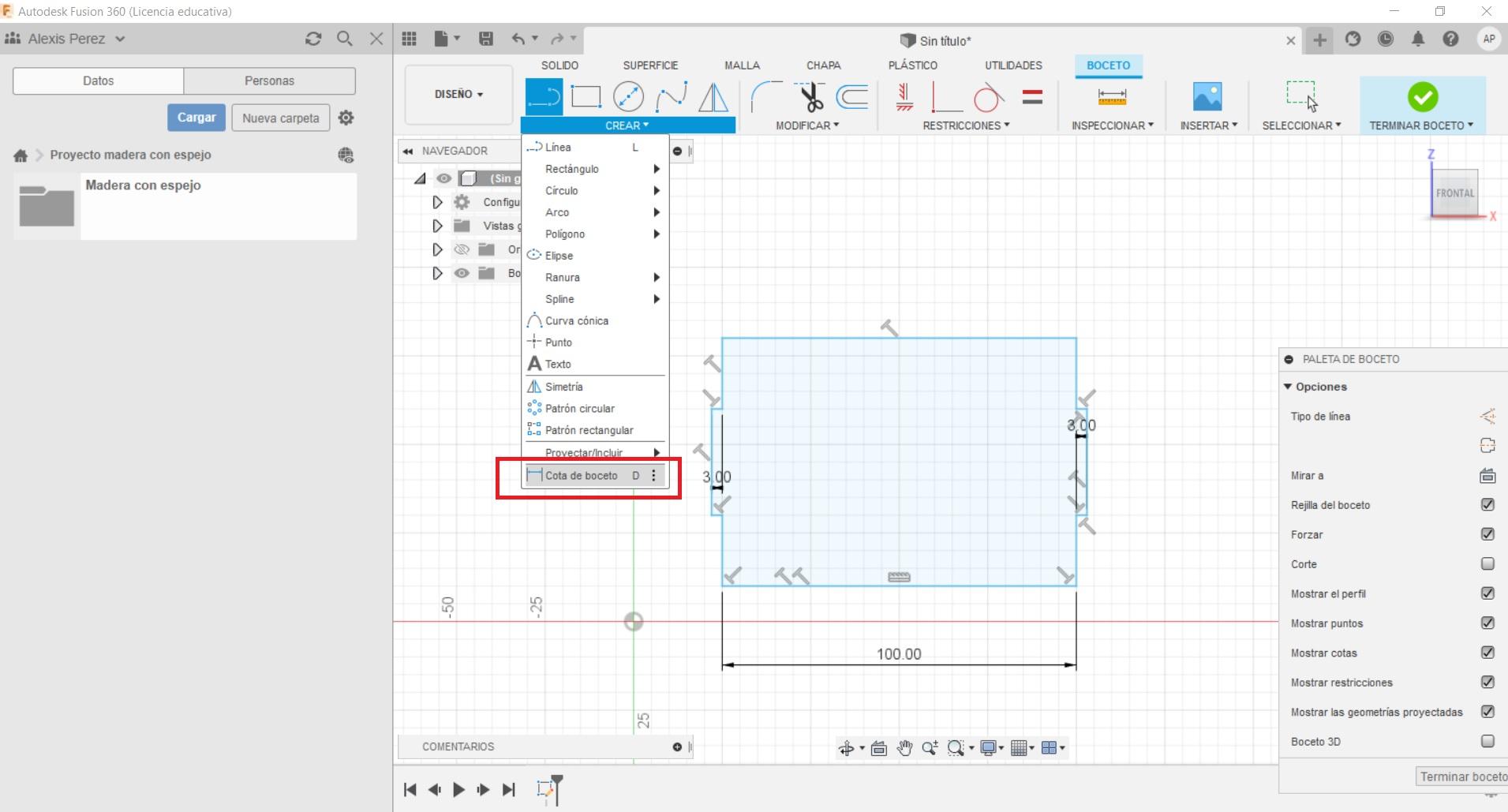Screen dimensions: 1508x812
Task: Open the job status clock icon
Action: coord(1386,39)
